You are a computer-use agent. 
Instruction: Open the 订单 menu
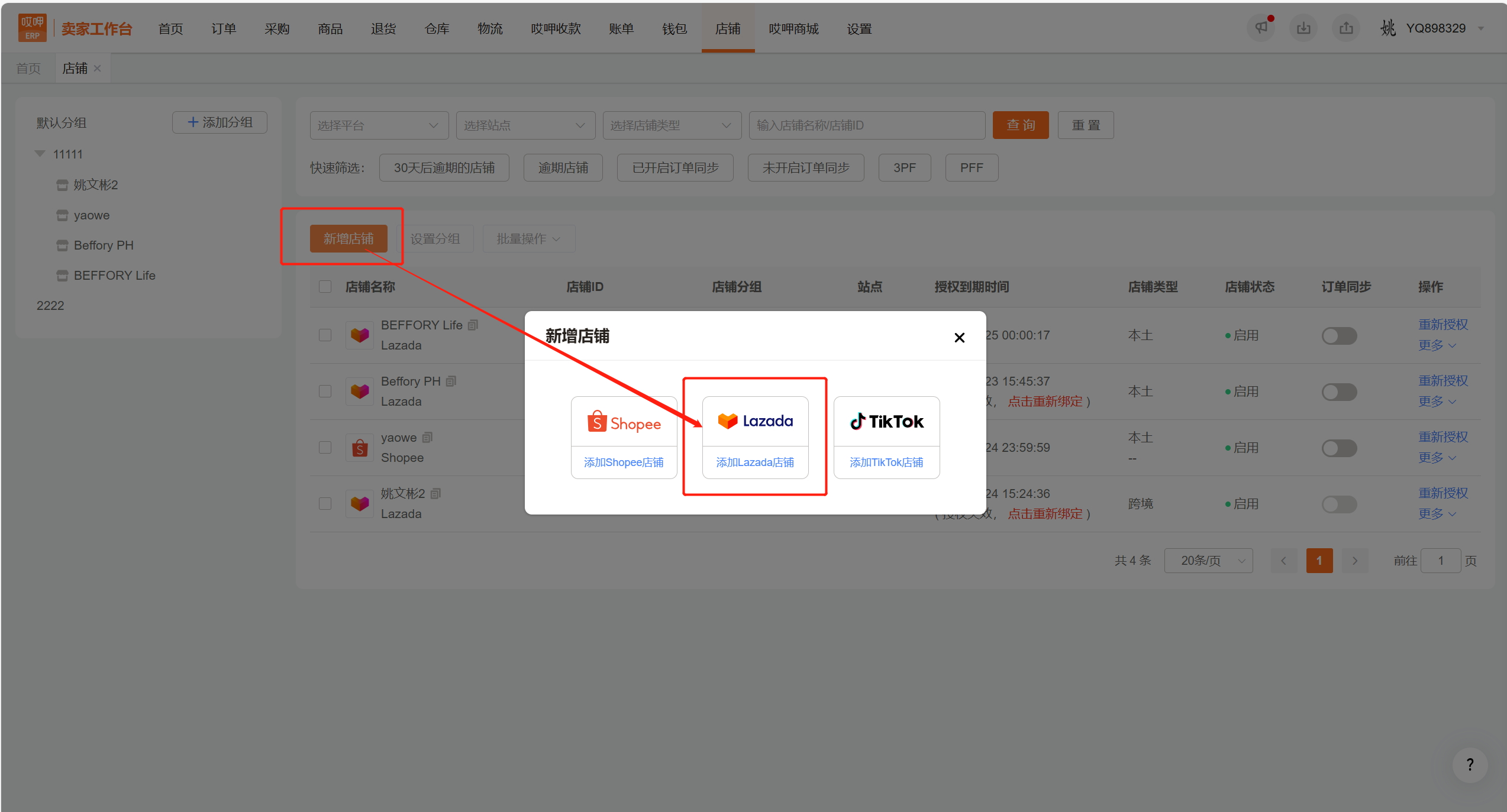coord(224,28)
